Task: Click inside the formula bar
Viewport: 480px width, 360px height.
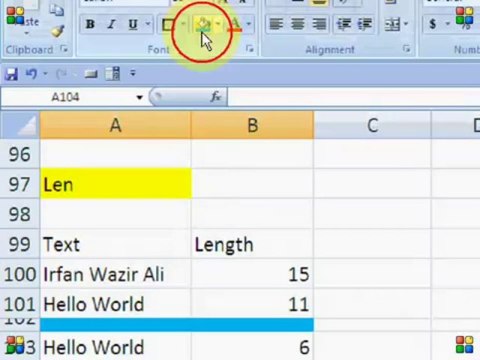Action: (x=354, y=97)
